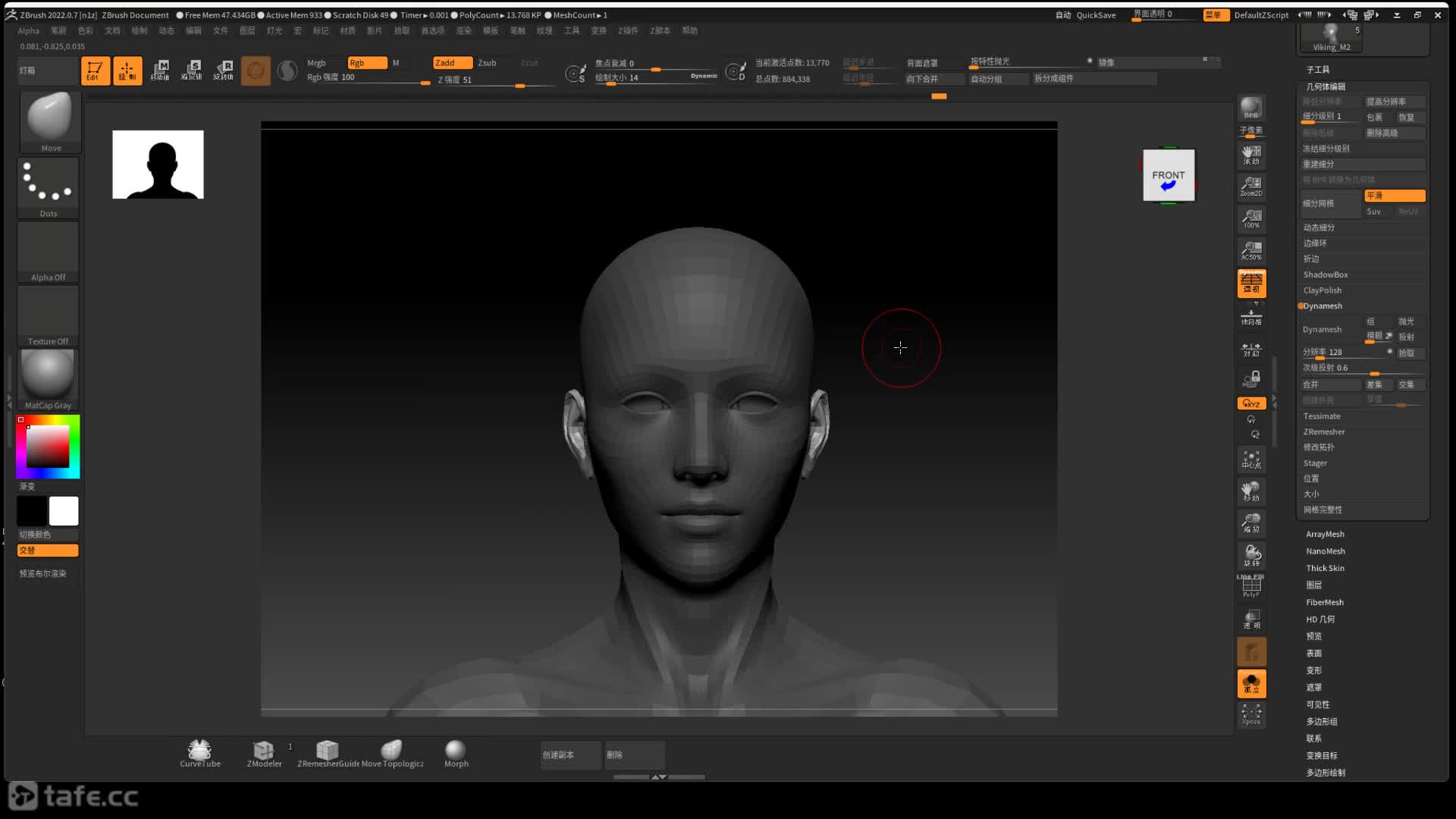Toggle the local symmetry (对称) button
This screenshot has height=819, width=1456.
1251,349
